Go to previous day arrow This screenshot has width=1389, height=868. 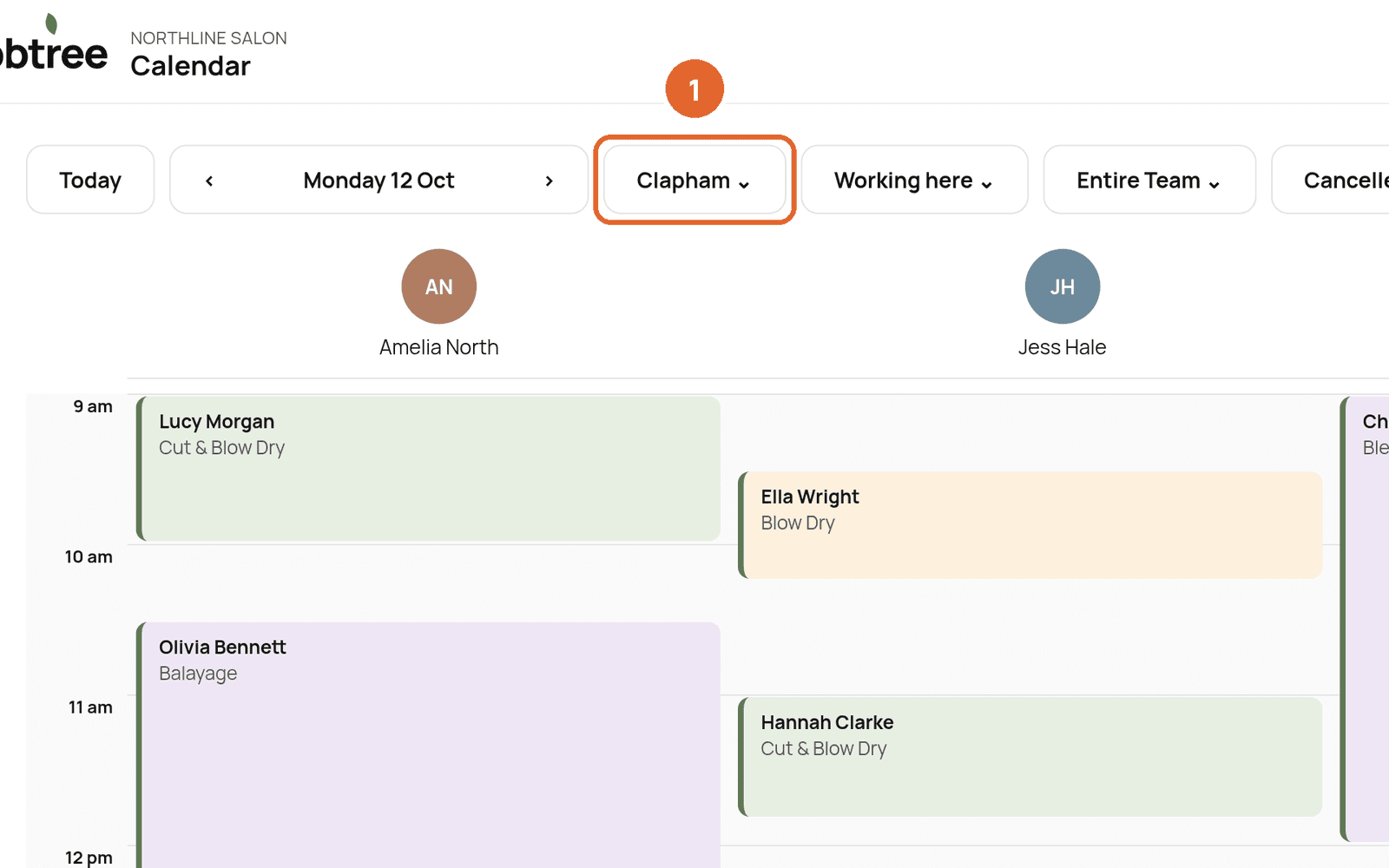209,181
